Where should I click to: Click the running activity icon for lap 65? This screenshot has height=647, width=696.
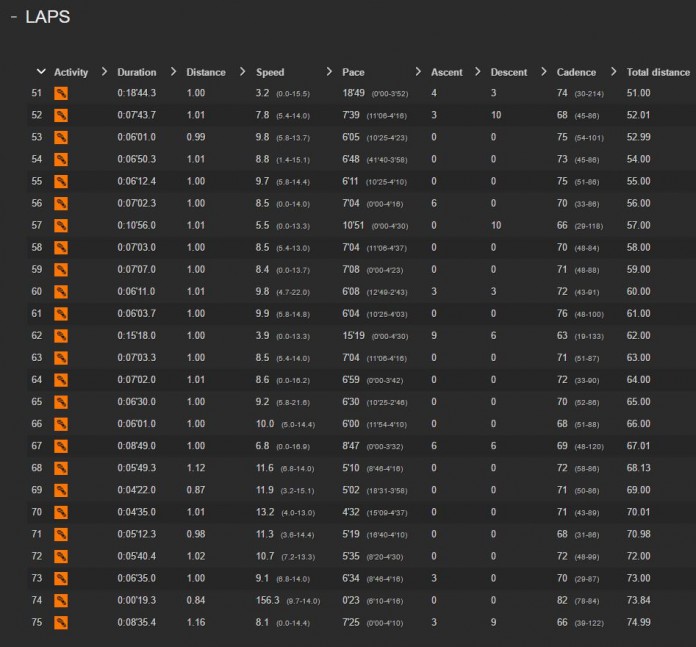click(x=61, y=402)
